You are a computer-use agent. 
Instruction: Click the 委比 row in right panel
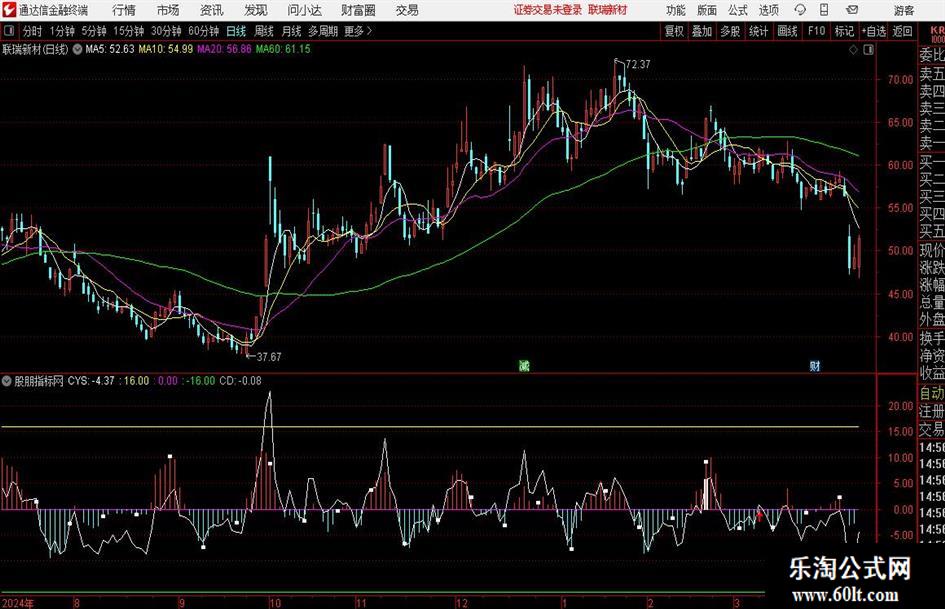point(932,55)
